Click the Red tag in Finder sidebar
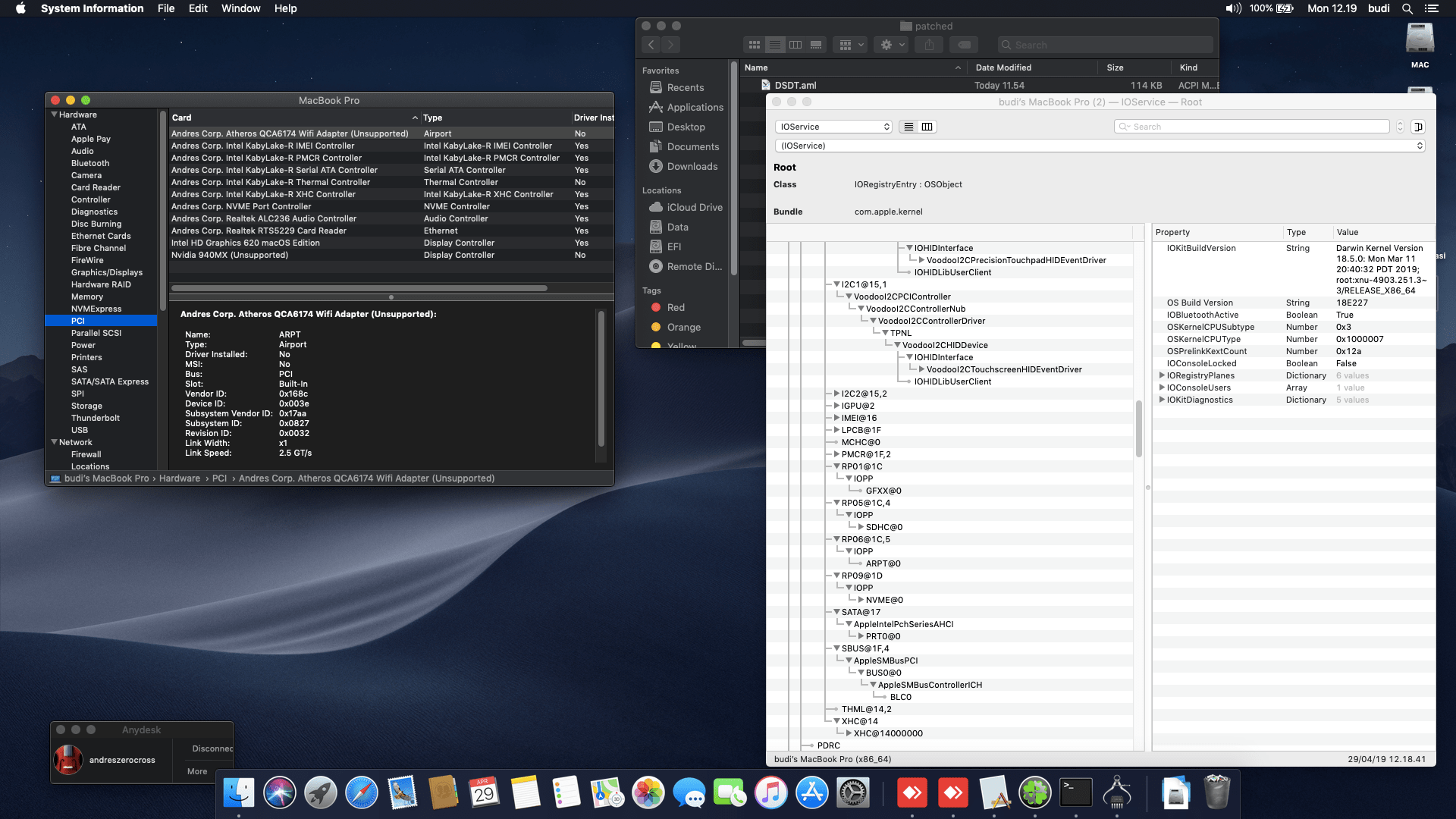This screenshot has height=819, width=1456. [675, 307]
